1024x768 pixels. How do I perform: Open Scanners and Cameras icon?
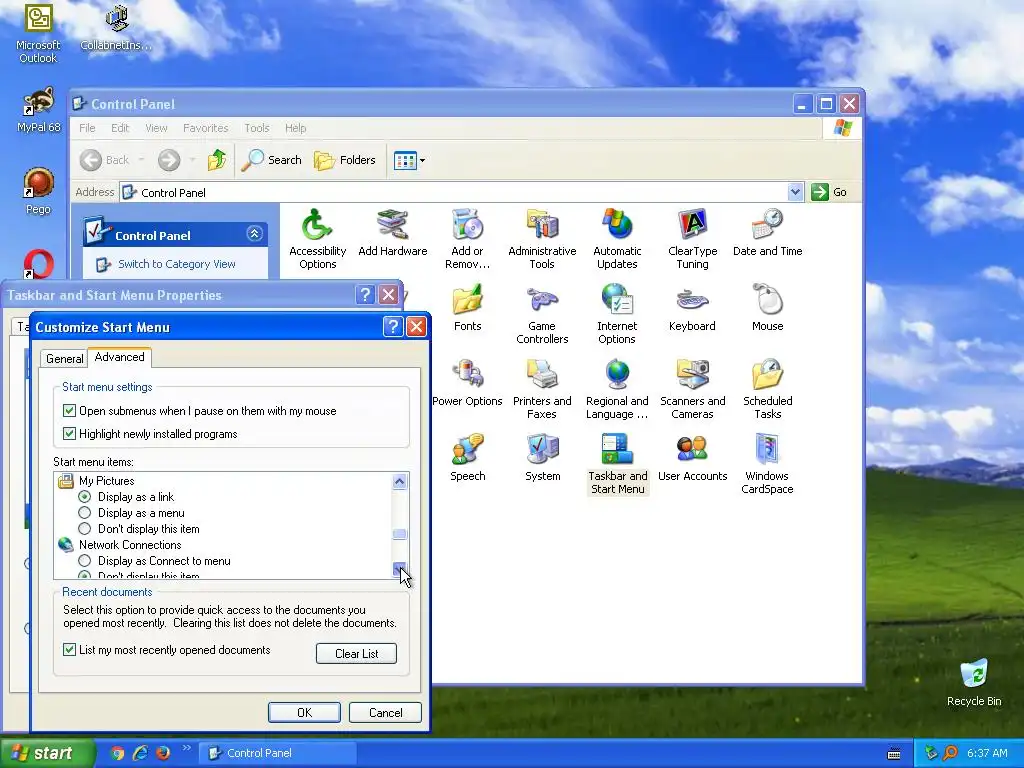692,389
